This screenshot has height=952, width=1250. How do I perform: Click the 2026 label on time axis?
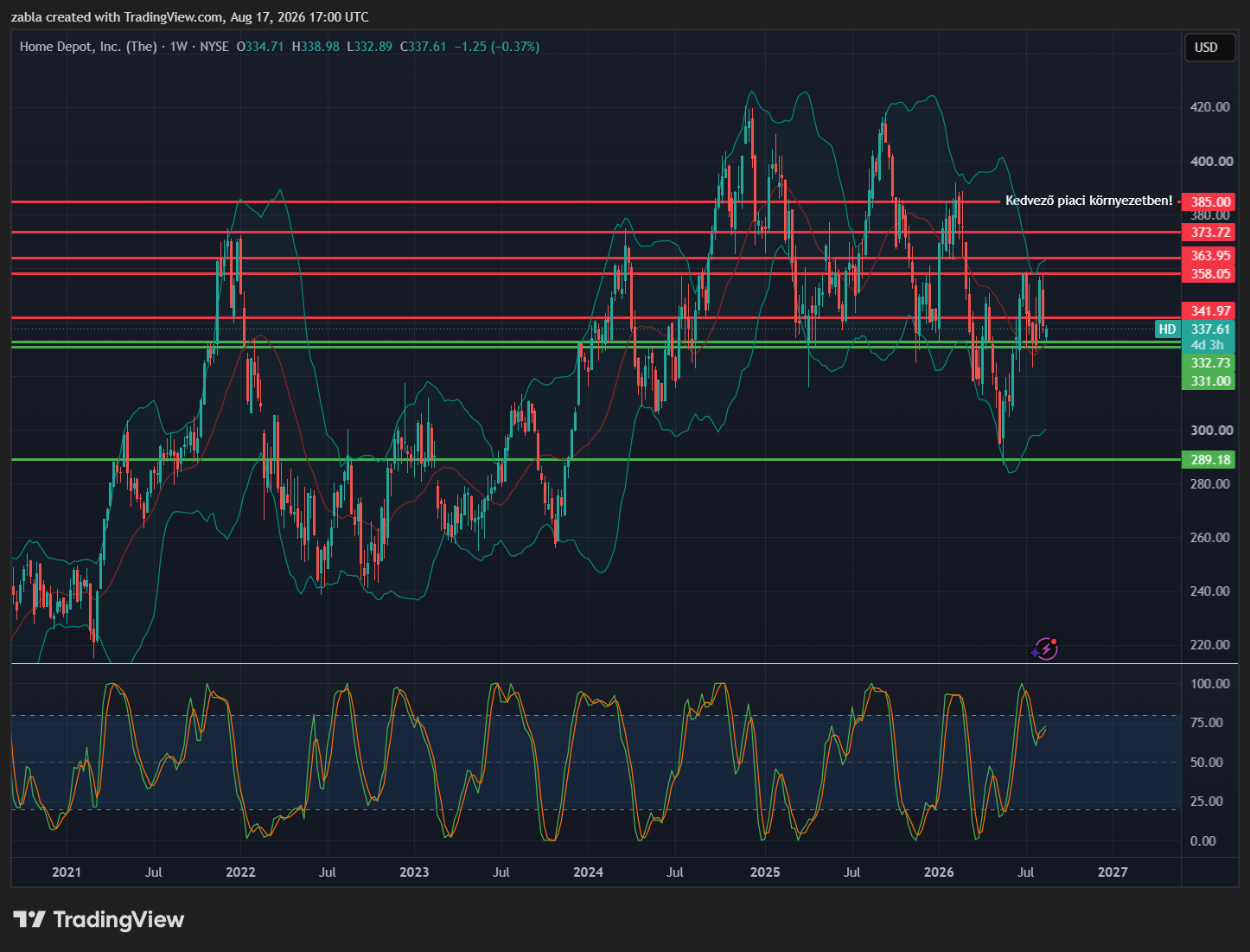tap(939, 872)
